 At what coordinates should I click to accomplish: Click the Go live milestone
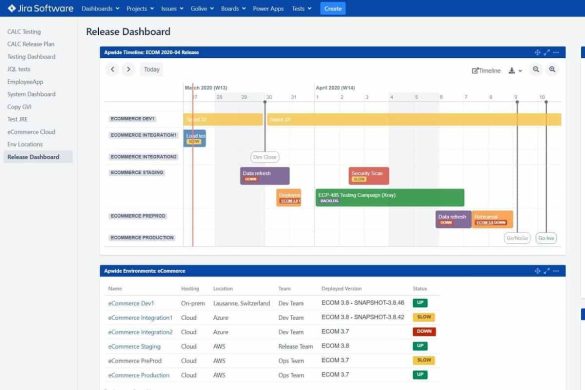[546, 238]
